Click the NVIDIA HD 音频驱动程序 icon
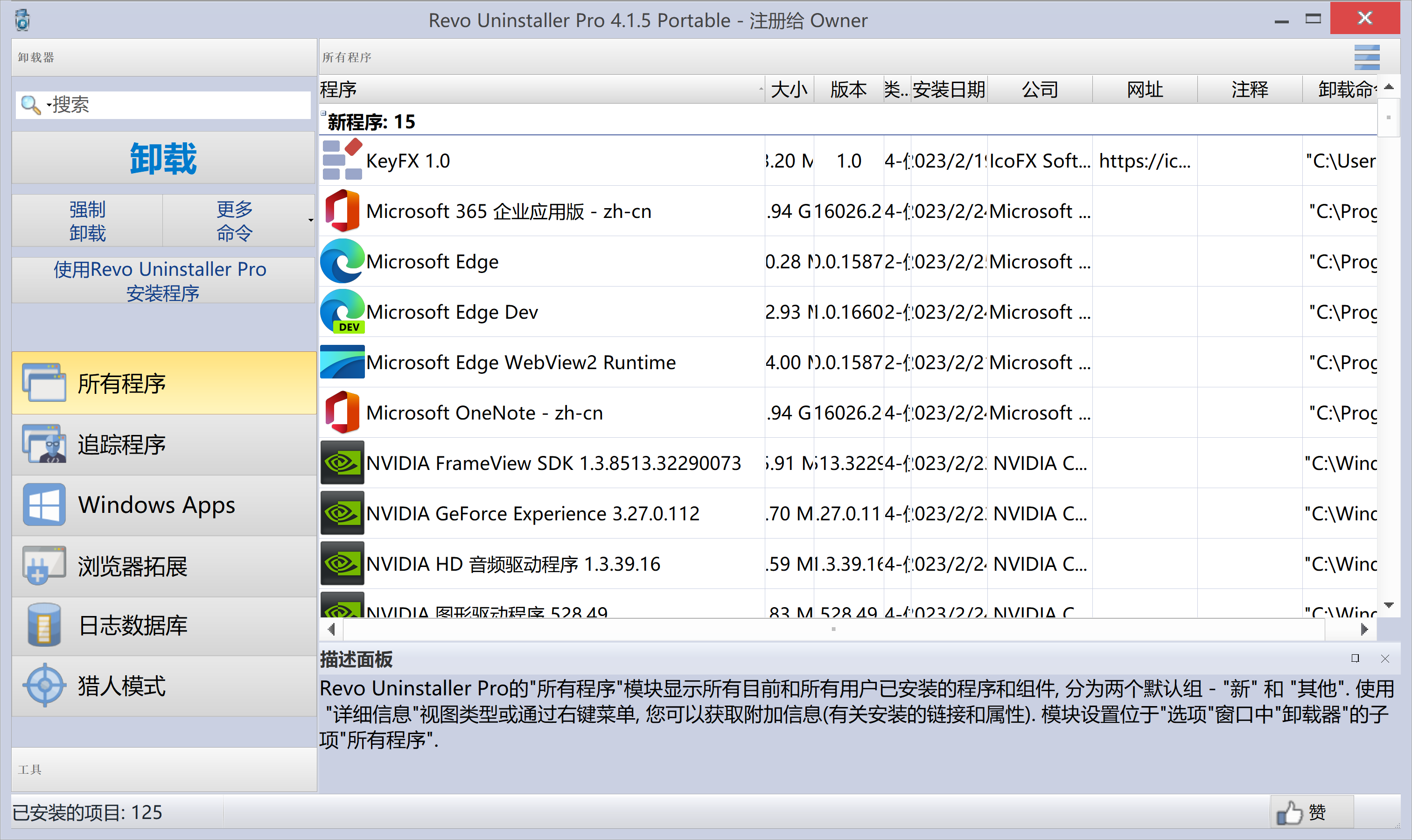Image resolution: width=1412 pixels, height=840 pixels. (x=343, y=563)
